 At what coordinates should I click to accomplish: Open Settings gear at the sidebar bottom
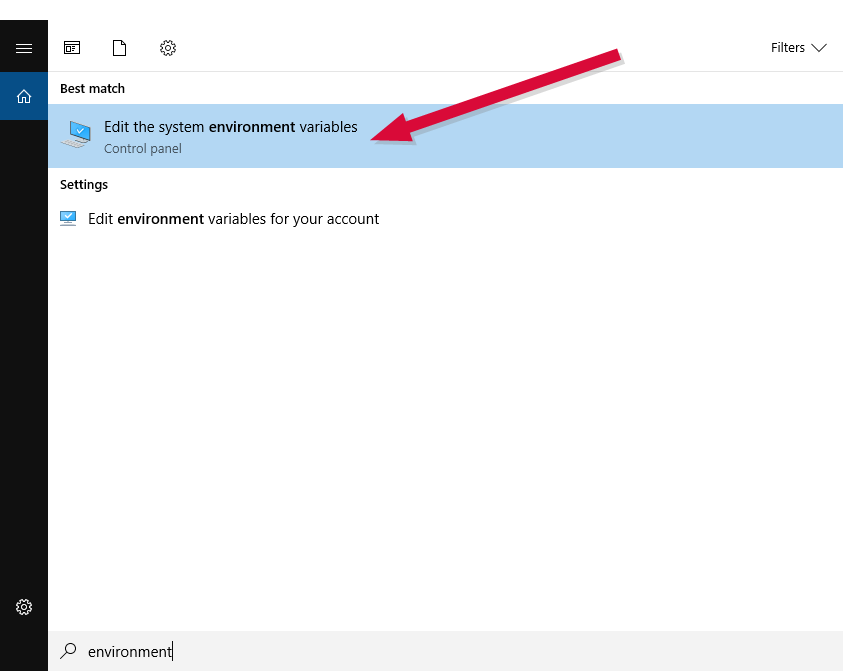coord(24,607)
